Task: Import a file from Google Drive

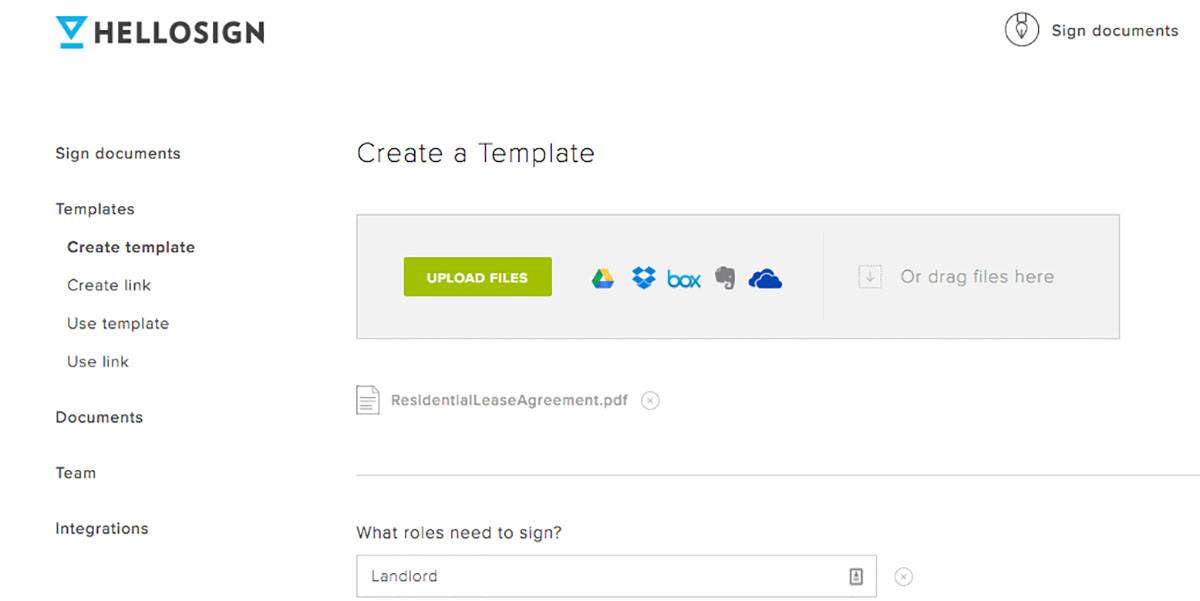Action: coord(604,278)
